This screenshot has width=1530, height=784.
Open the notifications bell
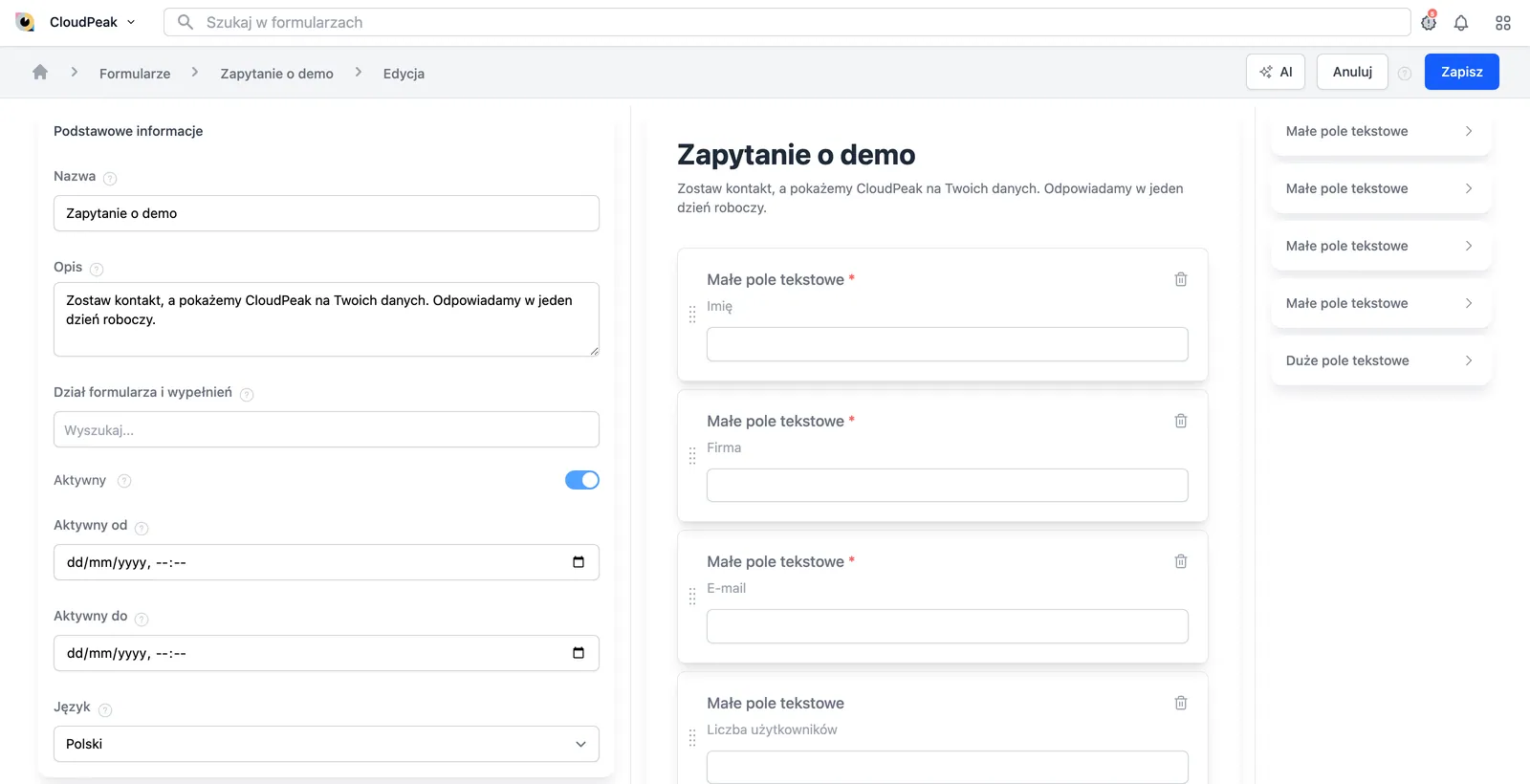[1461, 23]
